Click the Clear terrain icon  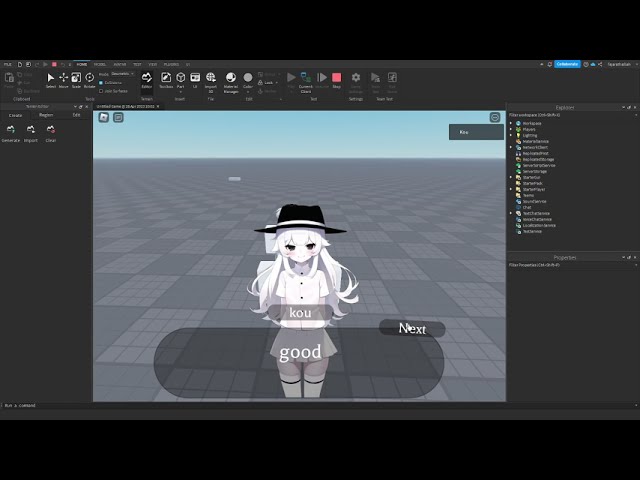(50, 131)
